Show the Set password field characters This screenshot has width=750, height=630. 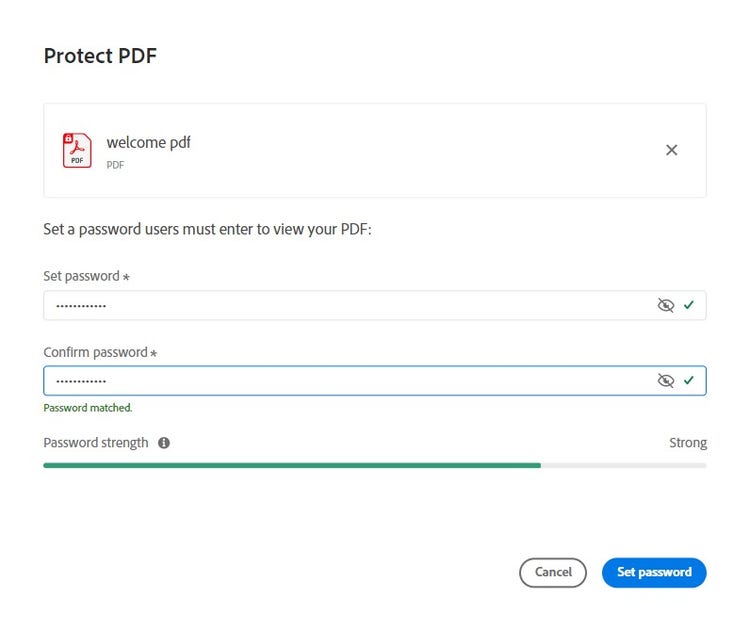pyautogui.click(x=666, y=305)
